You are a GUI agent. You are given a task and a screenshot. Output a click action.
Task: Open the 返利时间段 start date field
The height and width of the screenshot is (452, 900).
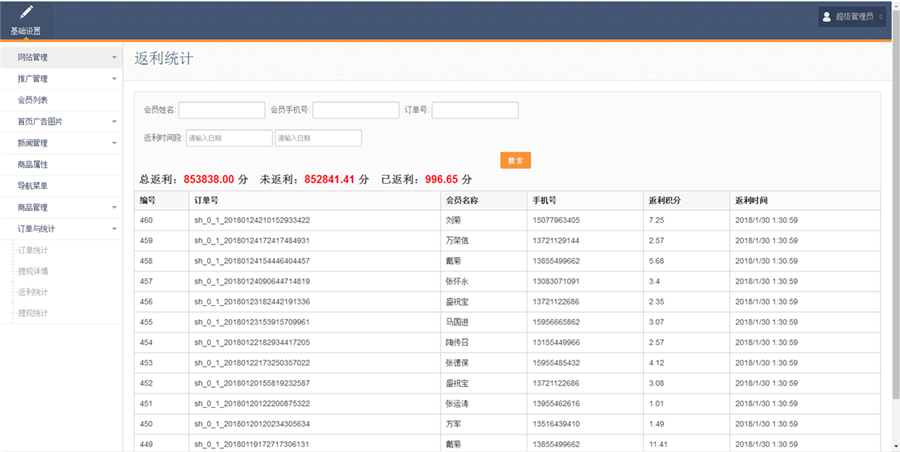coord(229,138)
